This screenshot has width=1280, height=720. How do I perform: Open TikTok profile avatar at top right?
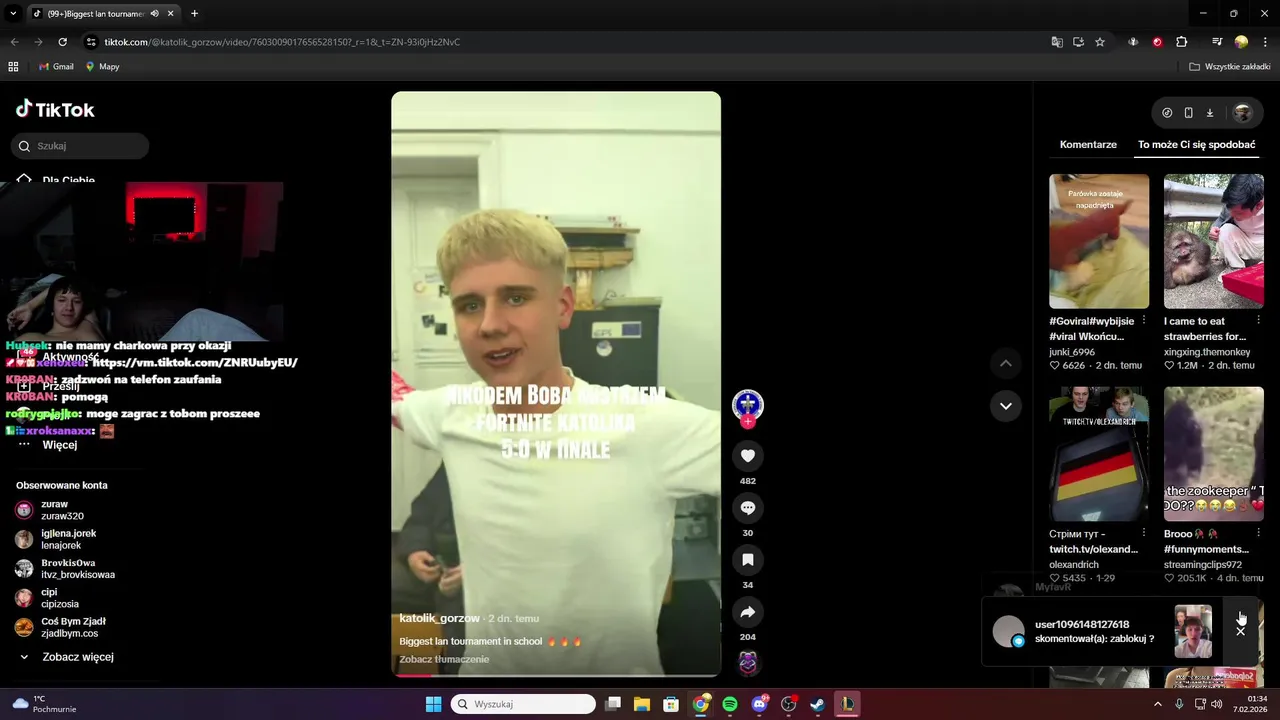click(x=1243, y=113)
